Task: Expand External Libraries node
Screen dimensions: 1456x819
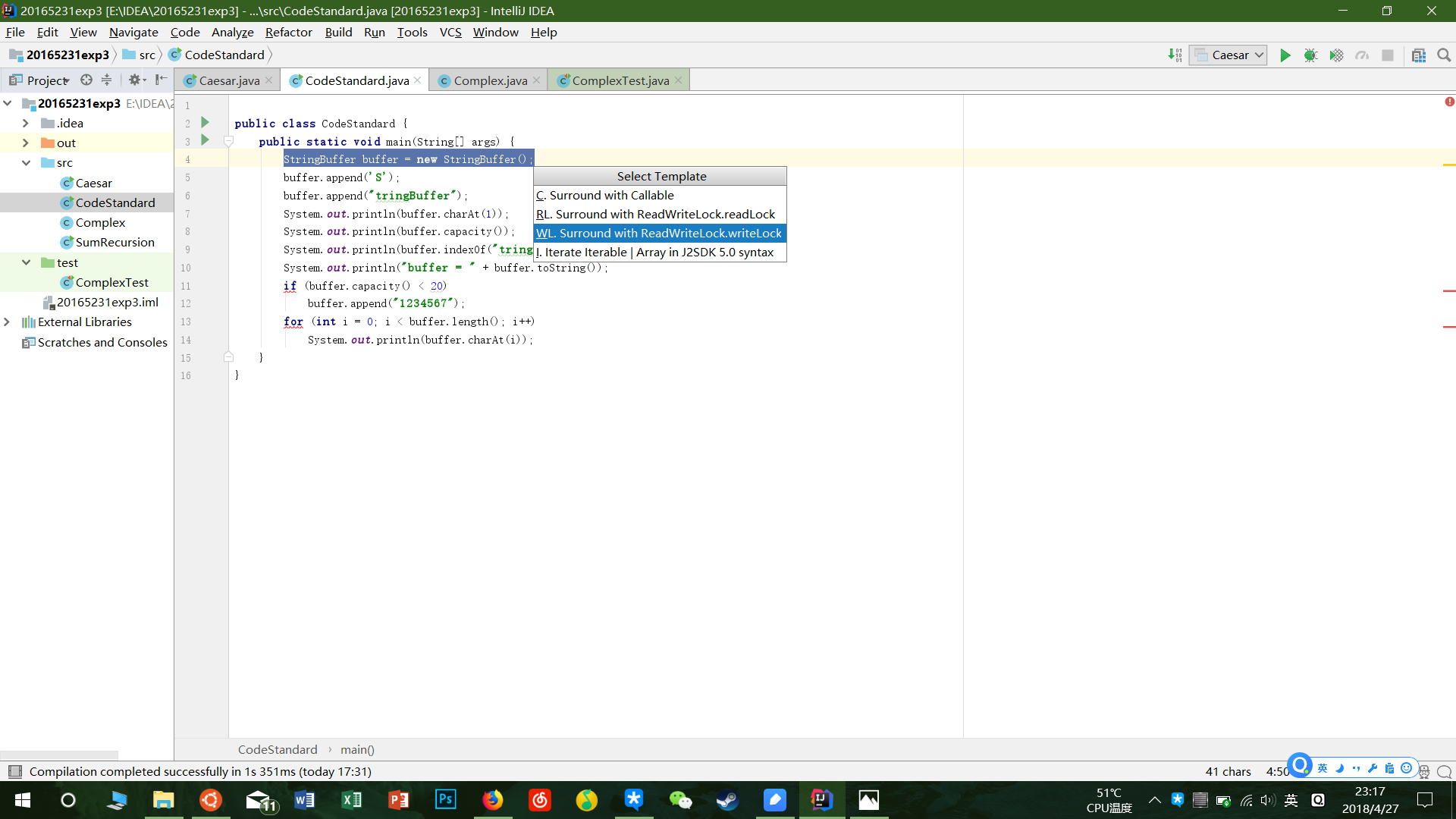Action: click(8, 322)
